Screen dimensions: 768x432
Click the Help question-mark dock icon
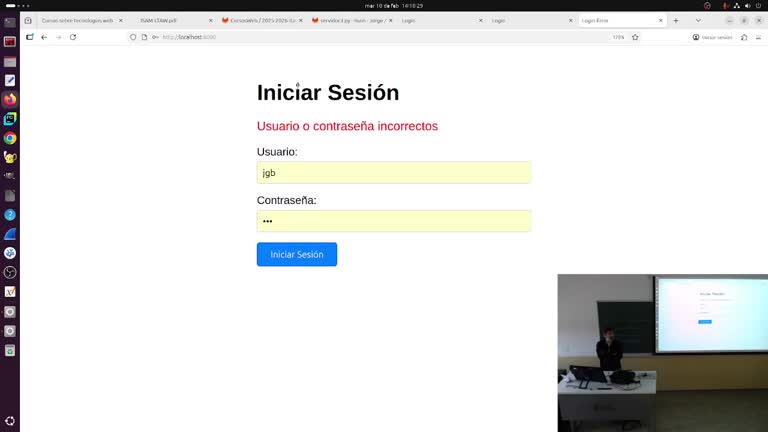[10, 214]
